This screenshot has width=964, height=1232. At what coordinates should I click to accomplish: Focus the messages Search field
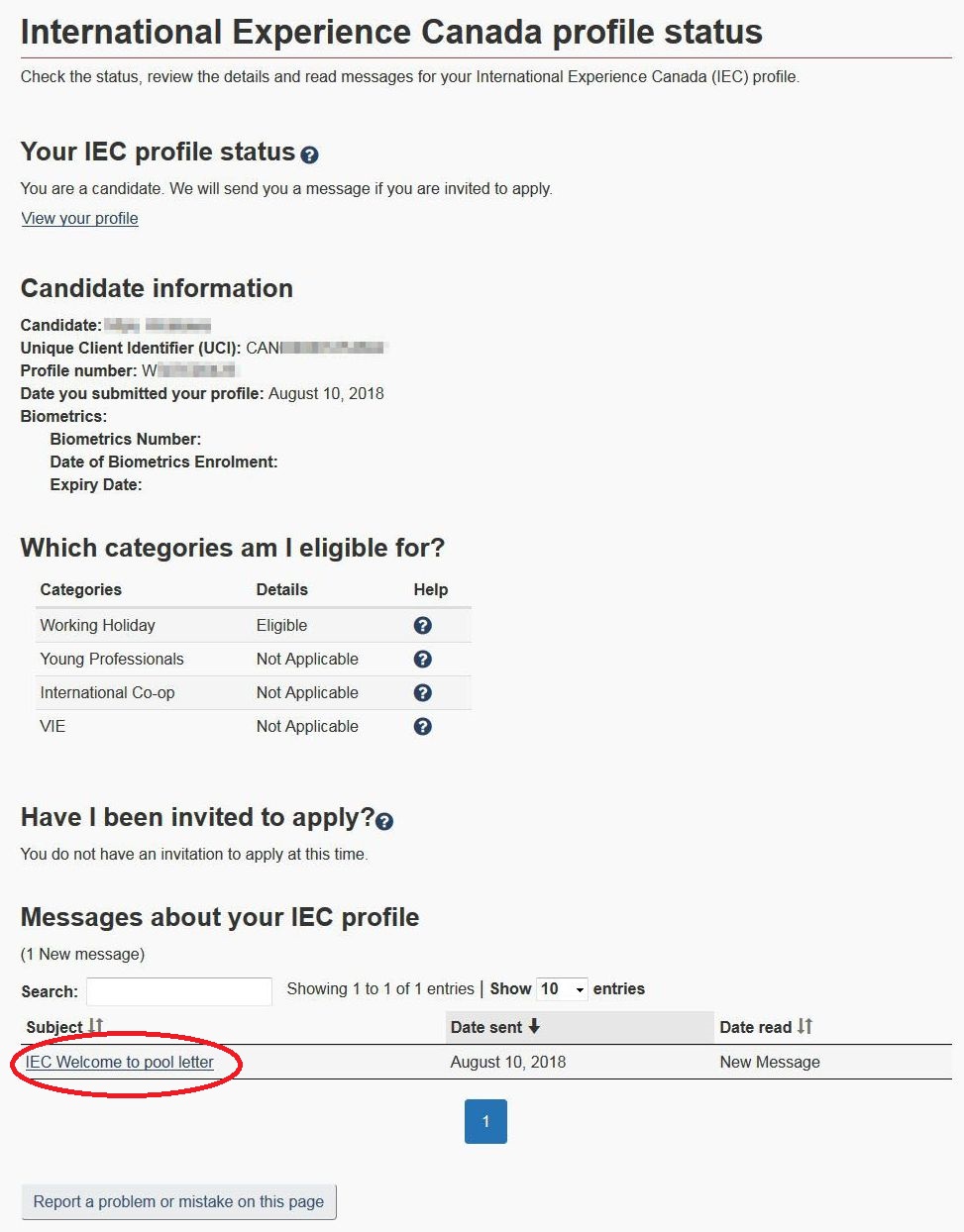(x=179, y=991)
